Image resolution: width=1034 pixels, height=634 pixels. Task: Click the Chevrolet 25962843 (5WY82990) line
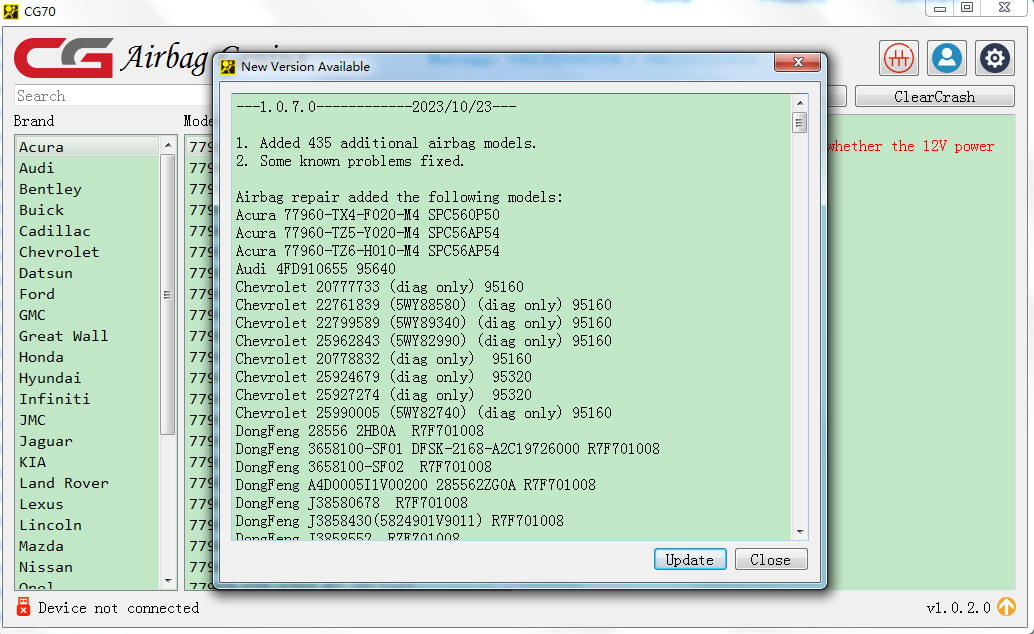point(423,341)
